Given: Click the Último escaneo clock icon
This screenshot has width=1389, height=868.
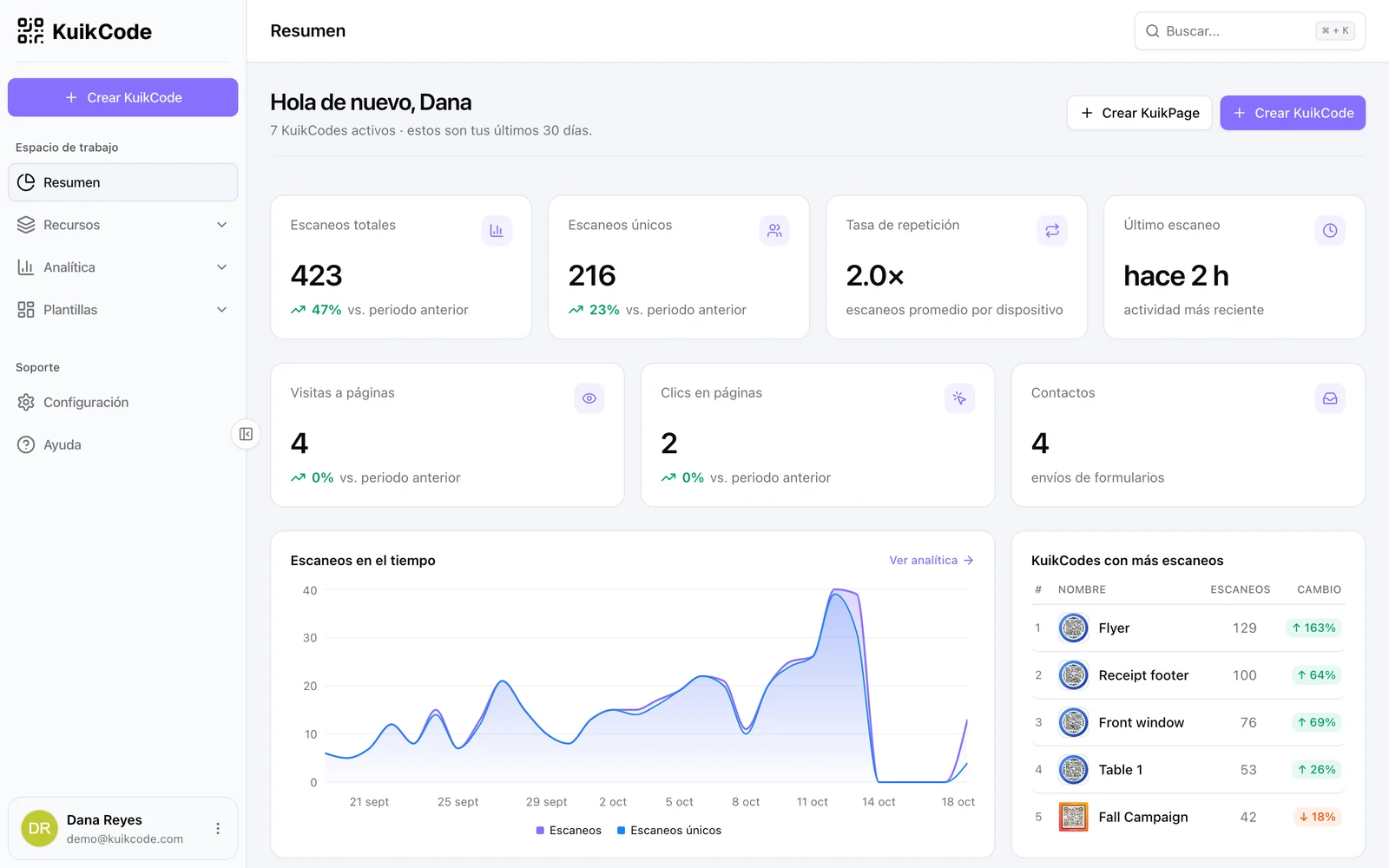Looking at the screenshot, I should (1330, 231).
